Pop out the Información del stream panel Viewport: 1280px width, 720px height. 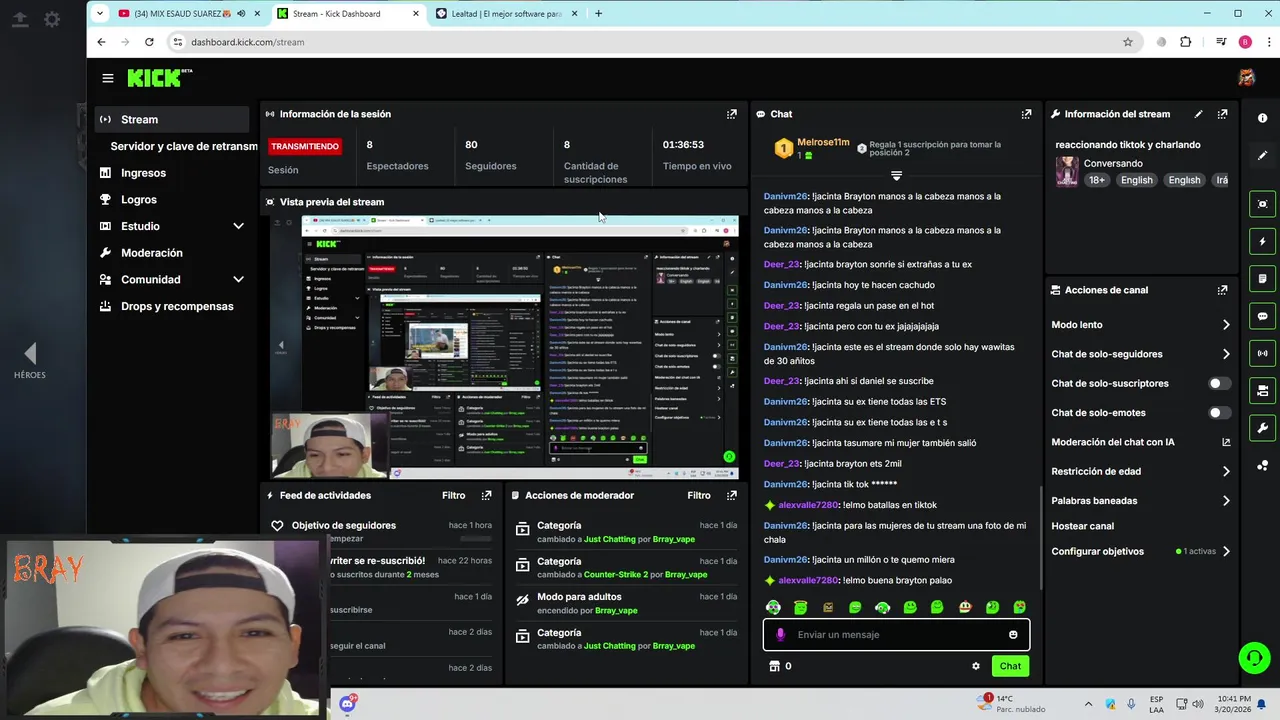pos(1222,114)
